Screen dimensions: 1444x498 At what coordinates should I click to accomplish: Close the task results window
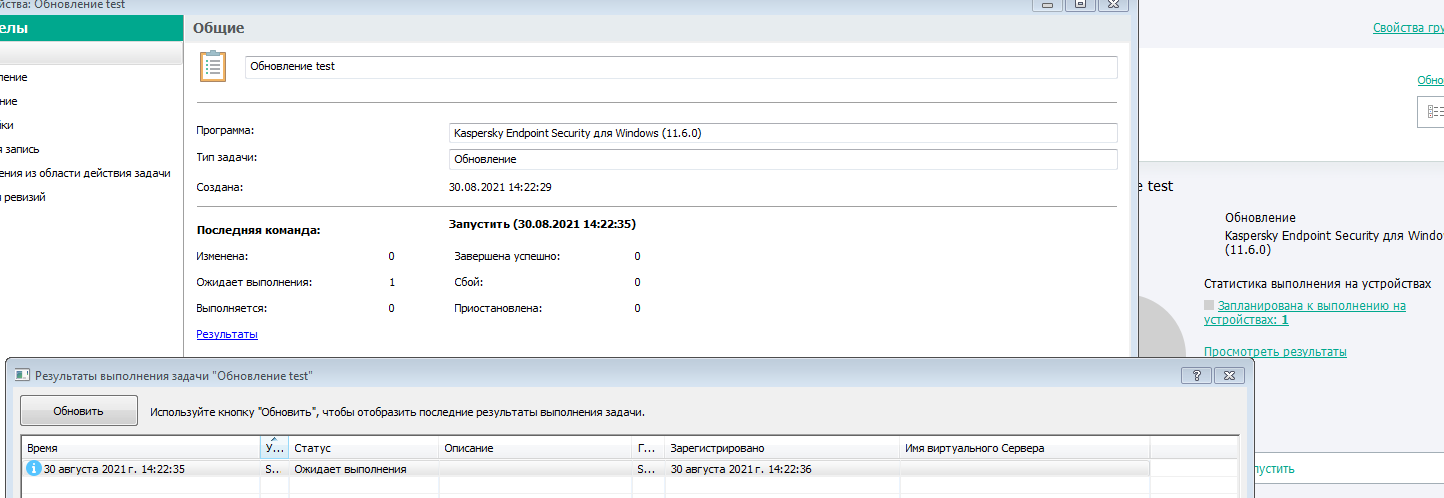point(1230,375)
